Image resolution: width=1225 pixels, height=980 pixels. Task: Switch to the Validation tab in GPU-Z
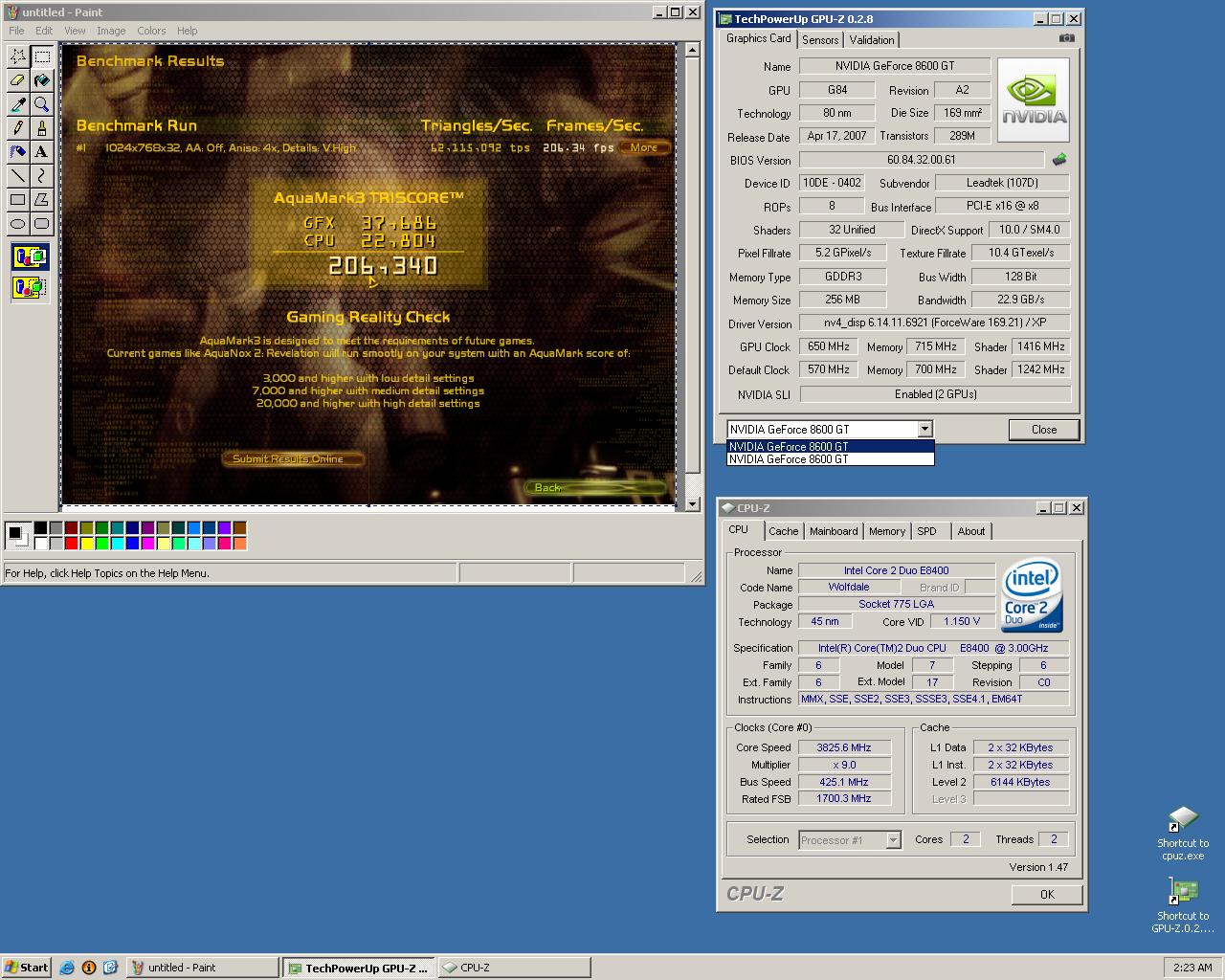click(x=872, y=39)
